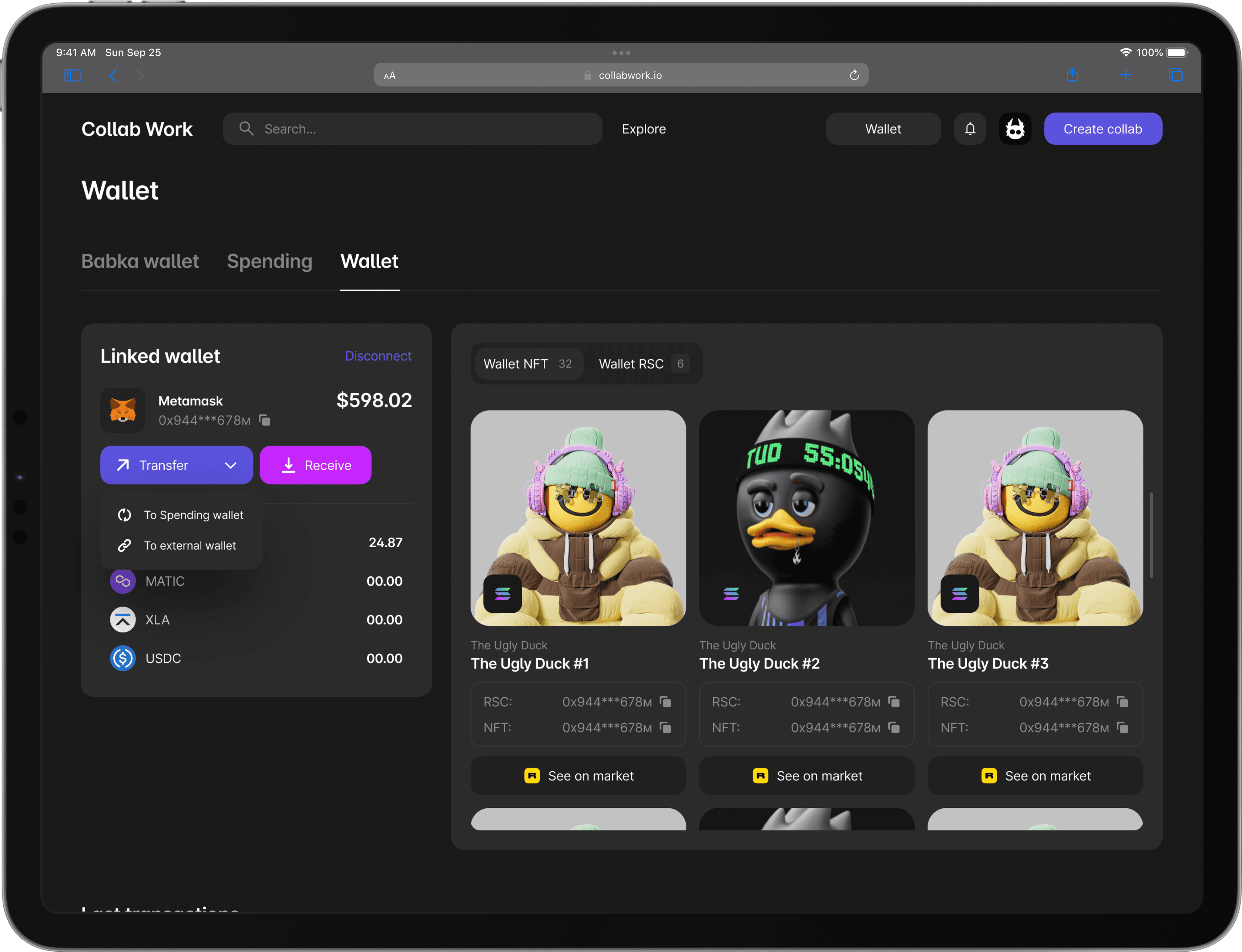
Task: Click the NFT list scrollbar
Action: 1151,535
